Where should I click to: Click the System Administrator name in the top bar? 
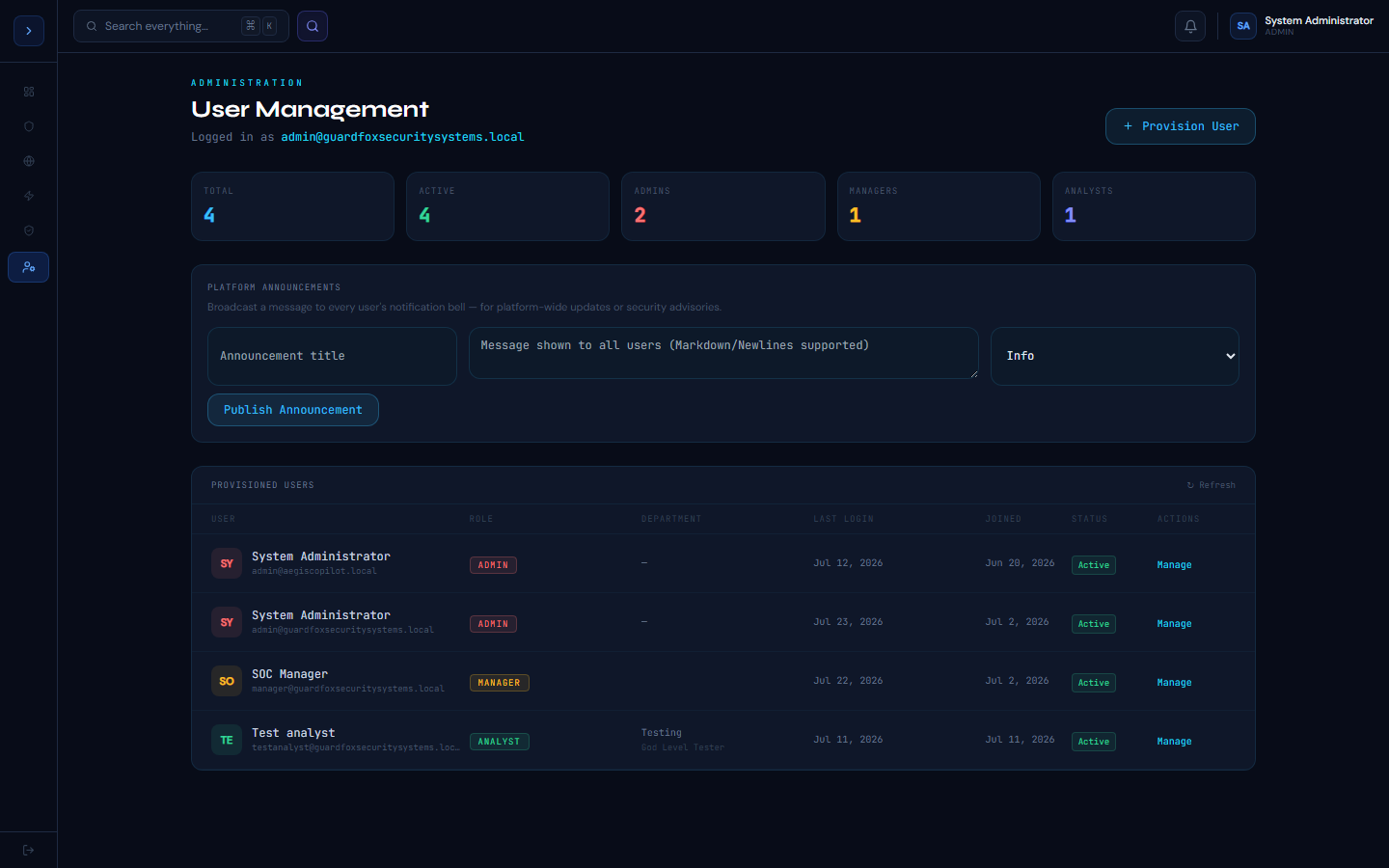pyautogui.click(x=1319, y=20)
